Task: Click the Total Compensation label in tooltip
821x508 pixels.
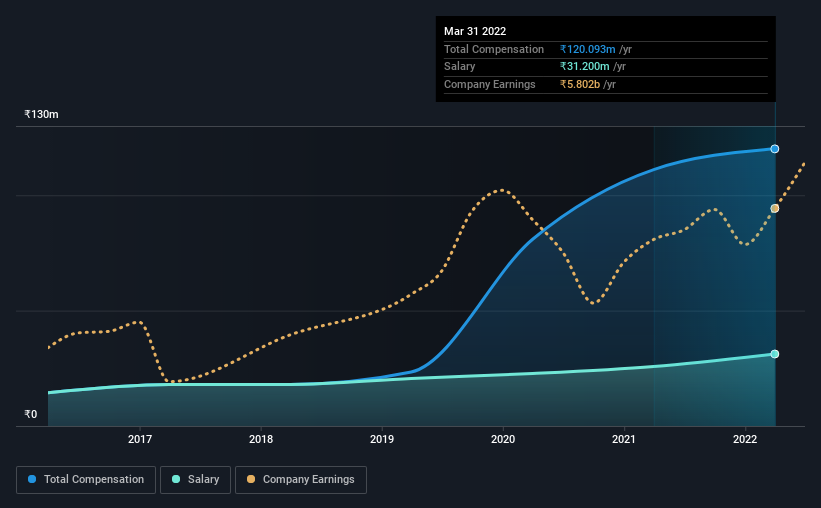Action: (x=494, y=49)
